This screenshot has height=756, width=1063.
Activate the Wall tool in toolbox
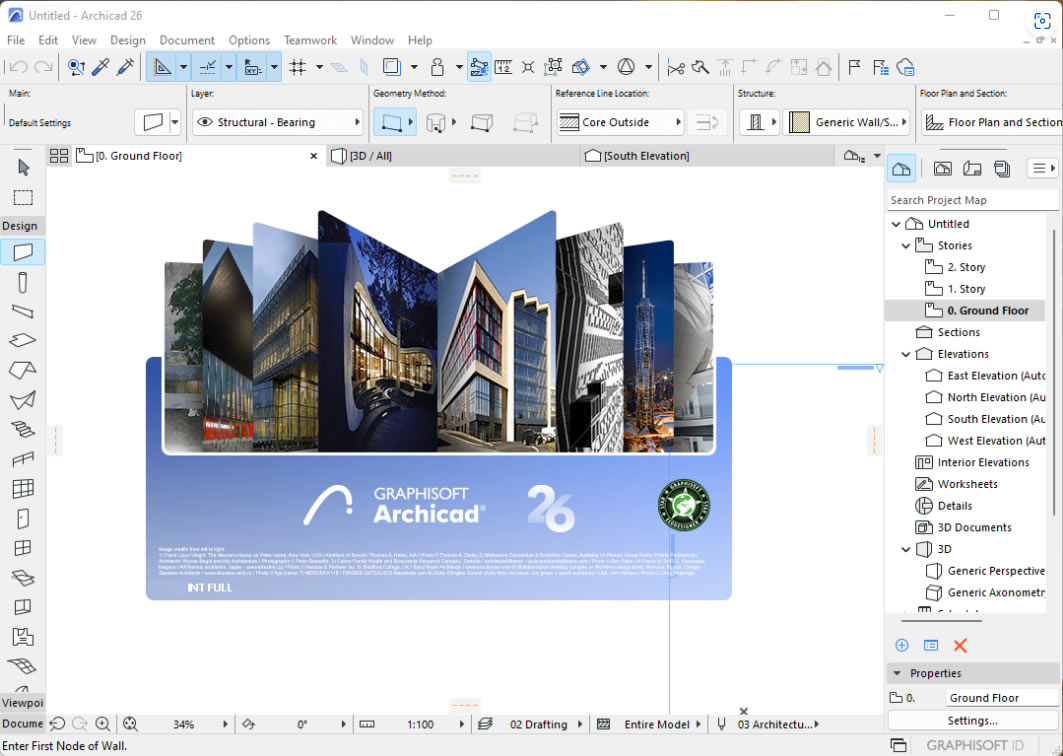[x=23, y=252]
